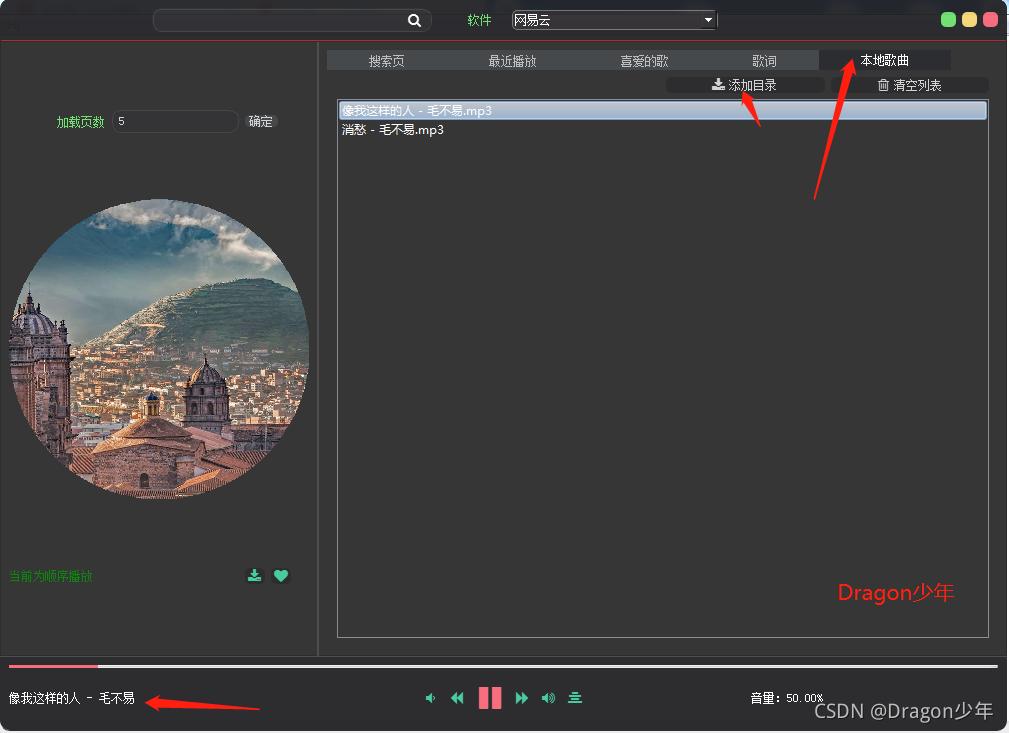The height and width of the screenshot is (733, 1009).
Task: Open the 软件 dropdown label
Action: pyautogui.click(x=479, y=19)
